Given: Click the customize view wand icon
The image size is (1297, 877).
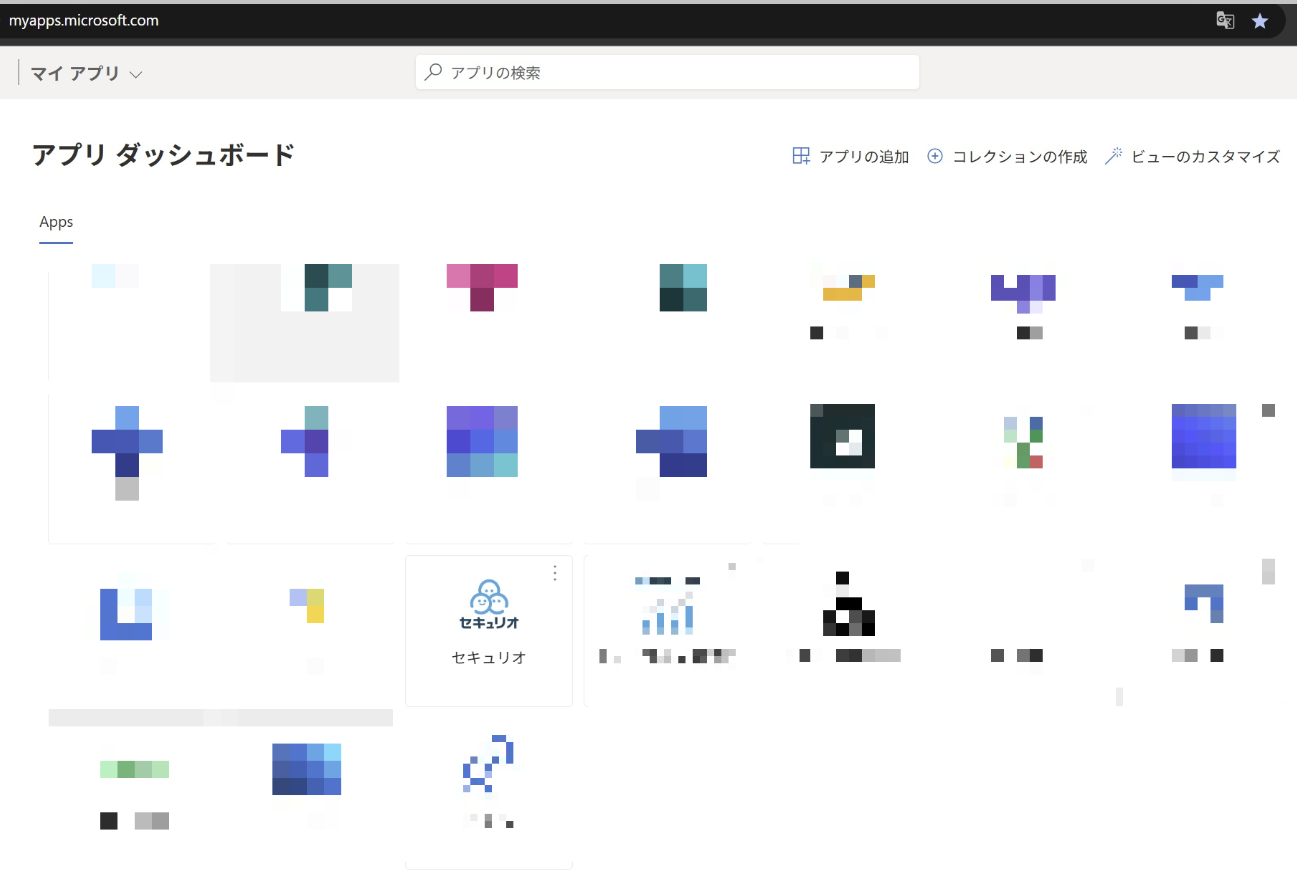Looking at the screenshot, I should coord(1113,157).
